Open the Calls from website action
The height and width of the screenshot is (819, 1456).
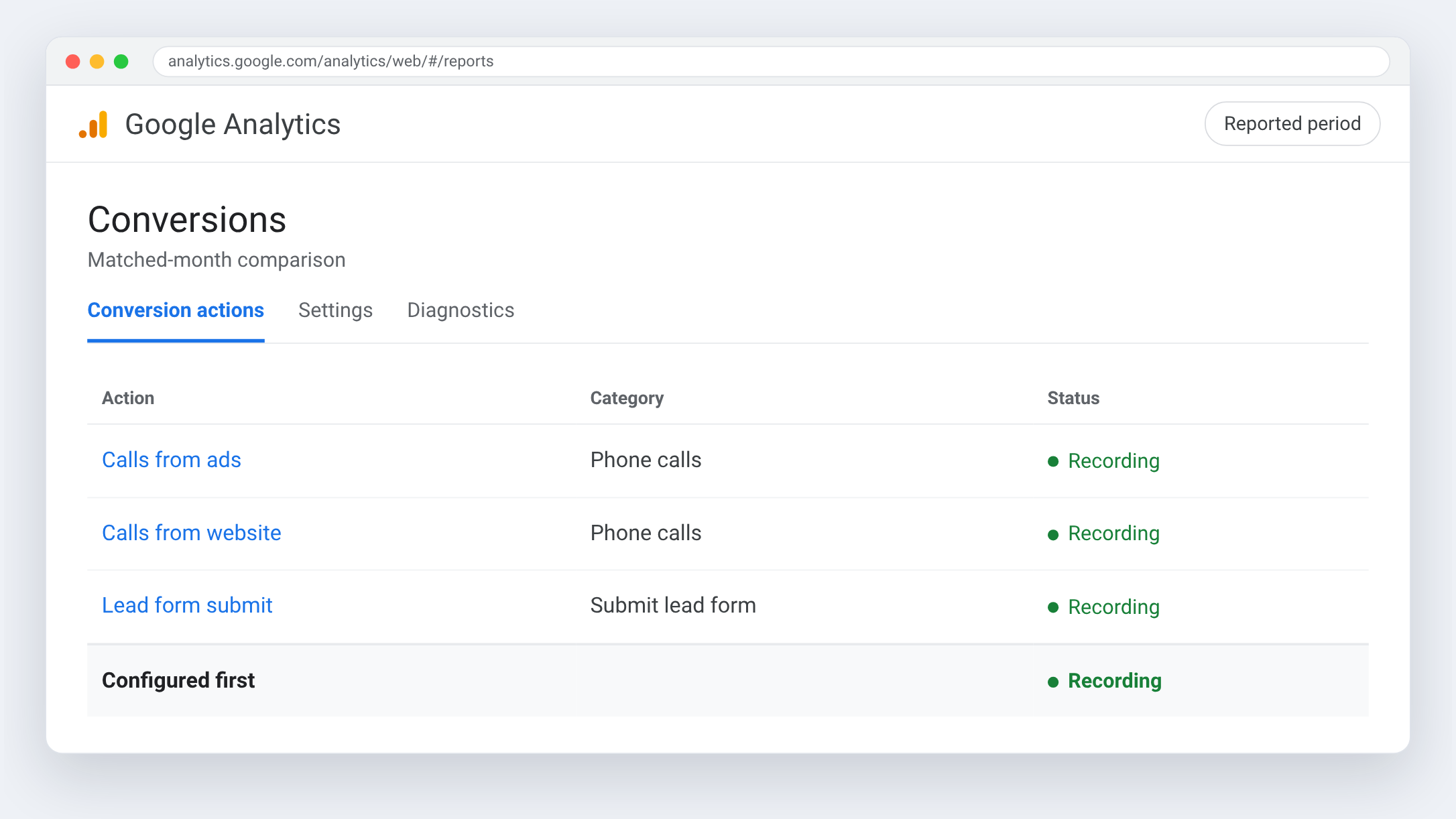tap(192, 533)
